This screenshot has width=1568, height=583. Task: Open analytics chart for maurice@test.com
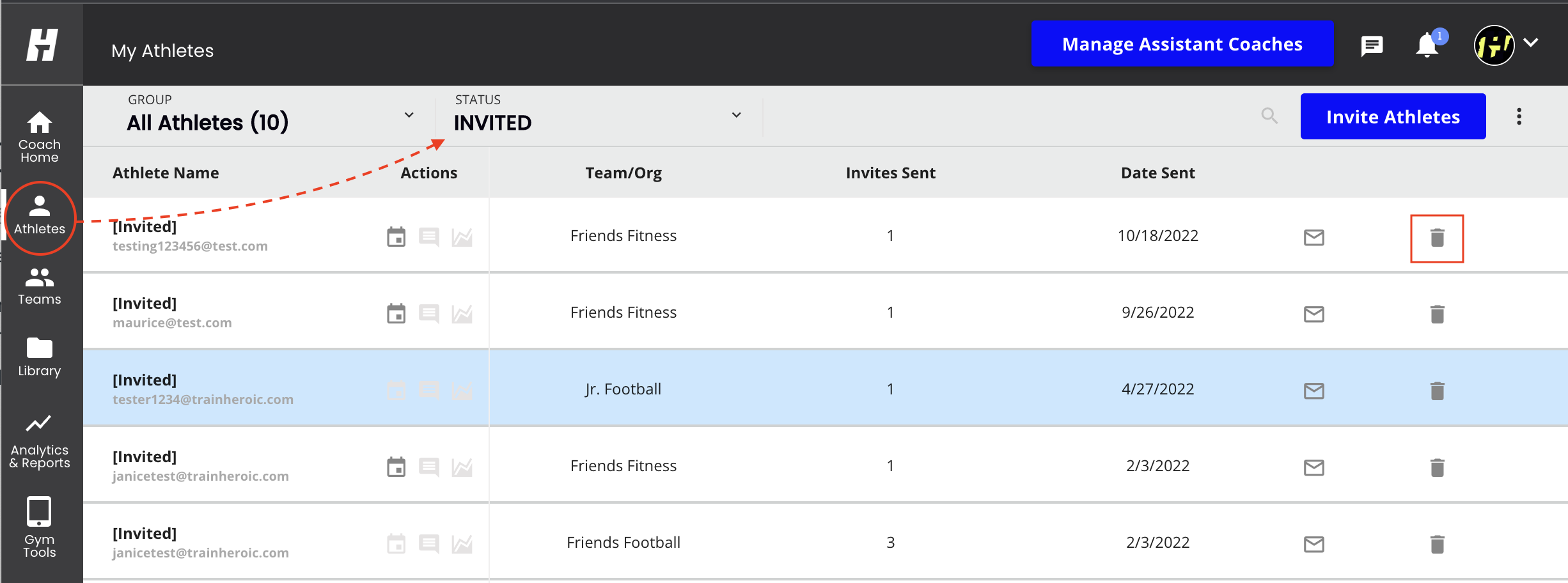coord(462,314)
